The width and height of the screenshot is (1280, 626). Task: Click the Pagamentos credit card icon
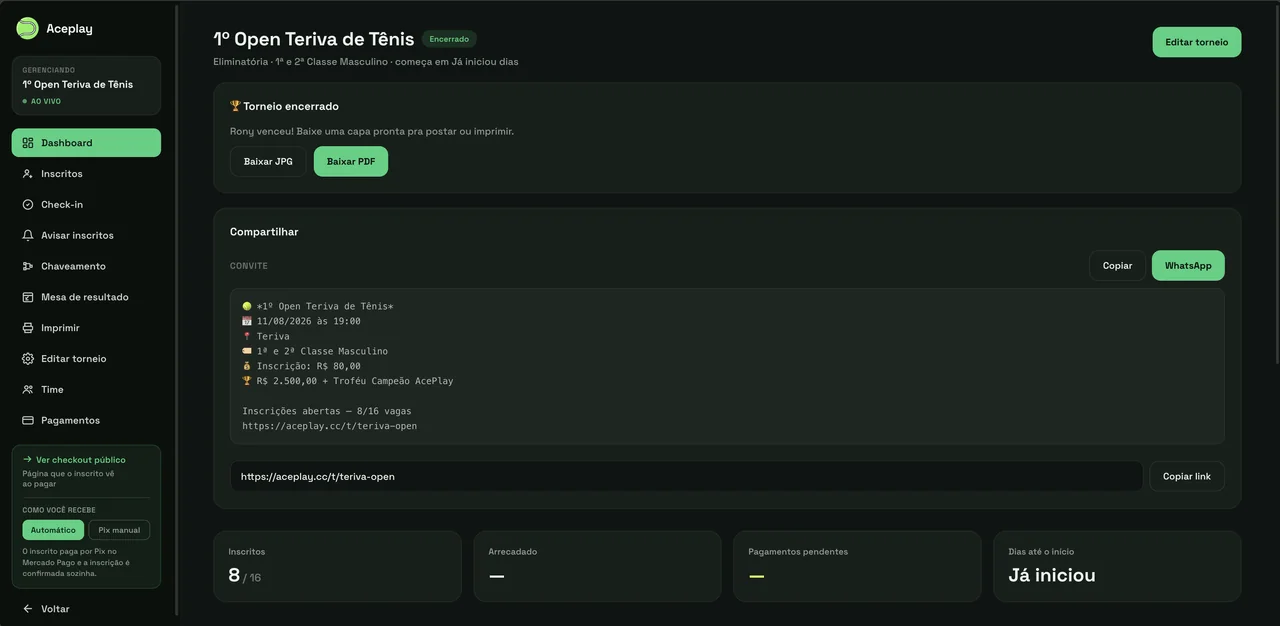click(x=28, y=420)
